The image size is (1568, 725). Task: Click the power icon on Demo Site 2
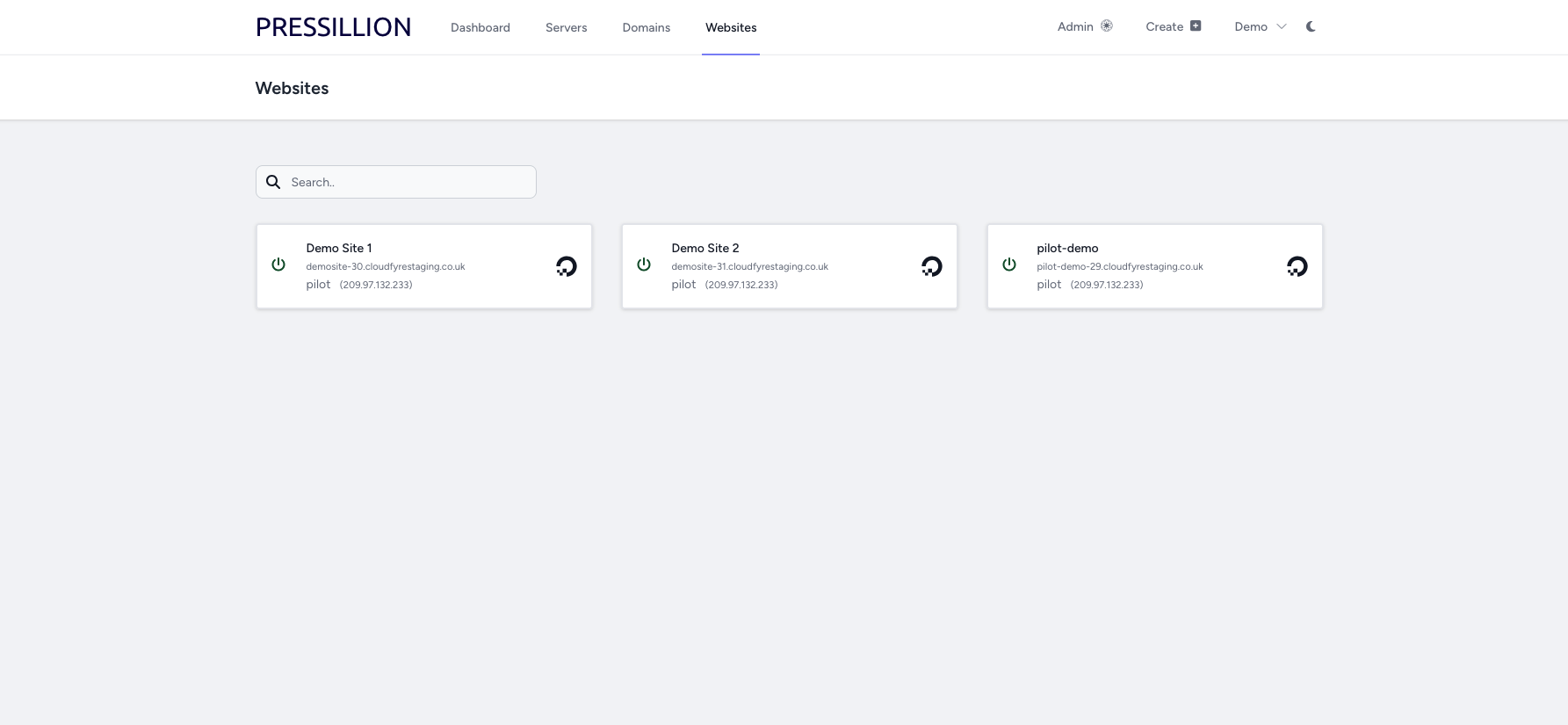(x=644, y=265)
